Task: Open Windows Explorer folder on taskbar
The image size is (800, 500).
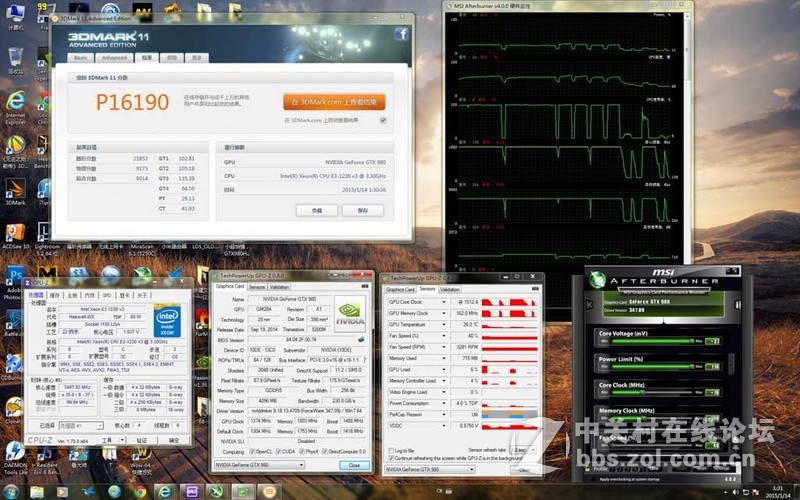Action: [37, 491]
